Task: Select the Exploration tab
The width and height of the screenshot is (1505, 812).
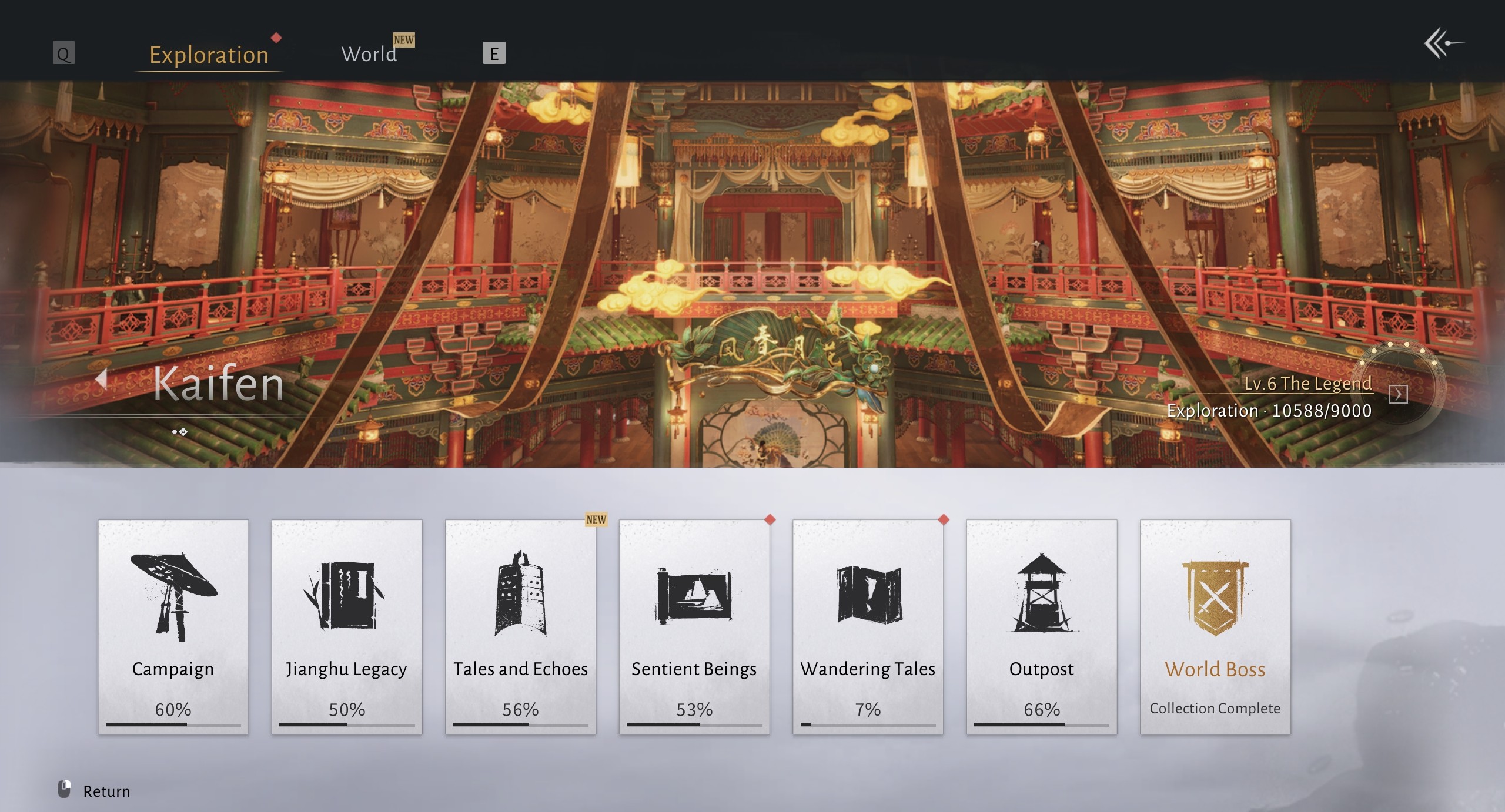Action: click(209, 55)
